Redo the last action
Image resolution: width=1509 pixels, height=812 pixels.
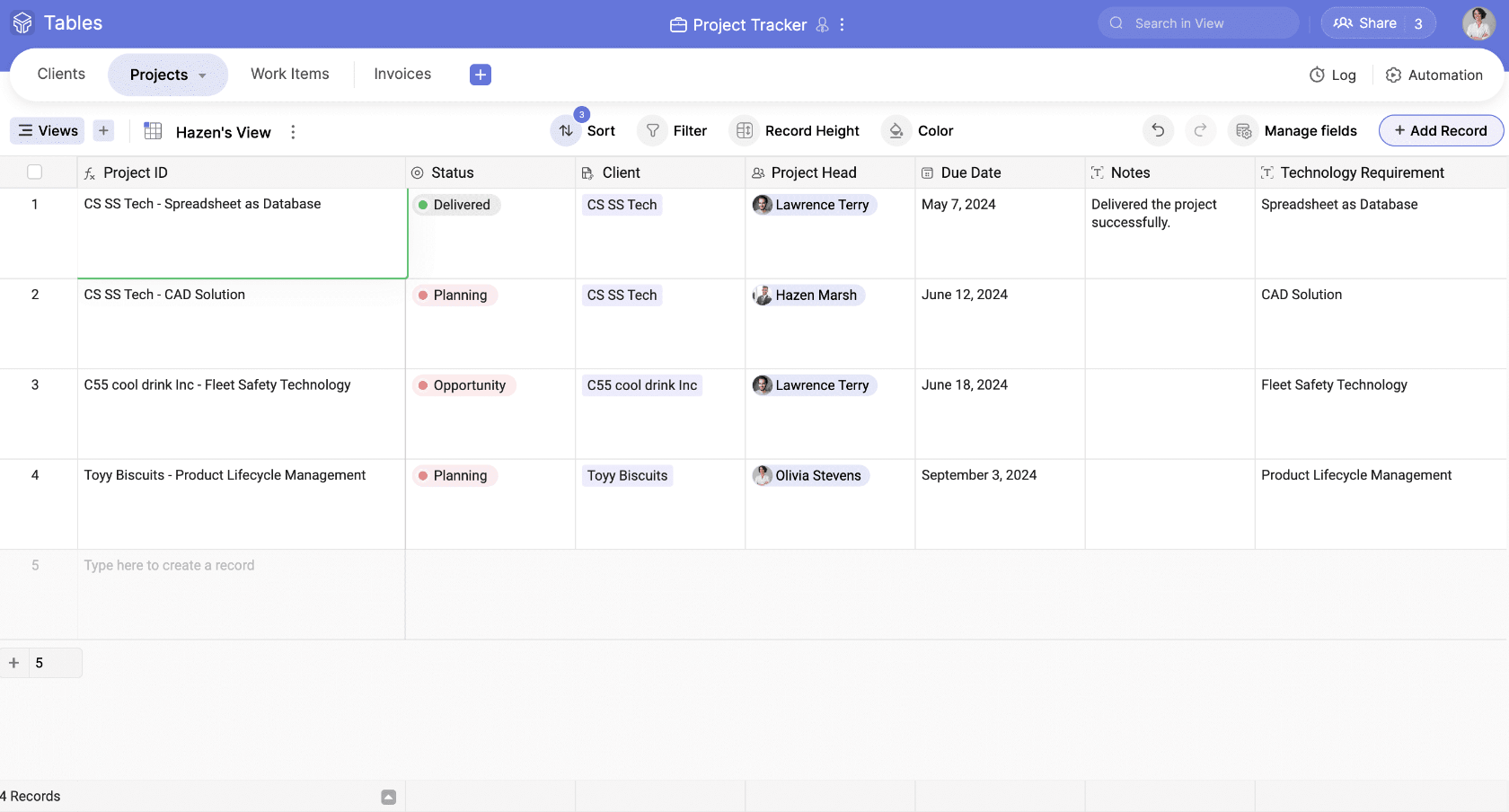[x=1201, y=130]
